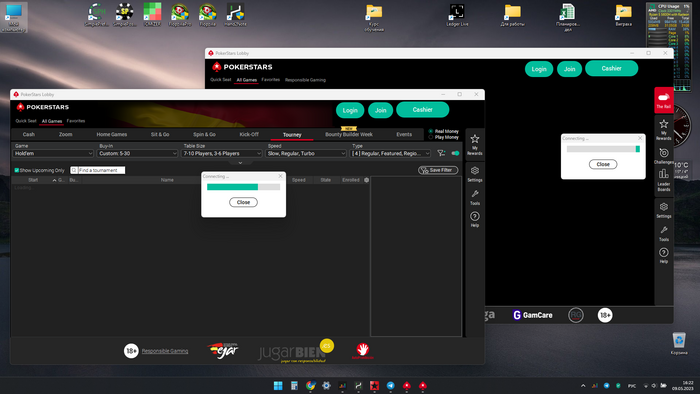The image size is (700, 394).
Task: Open Settings gear in front lobby sidebar
Action: pyautogui.click(x=475, y=174)
